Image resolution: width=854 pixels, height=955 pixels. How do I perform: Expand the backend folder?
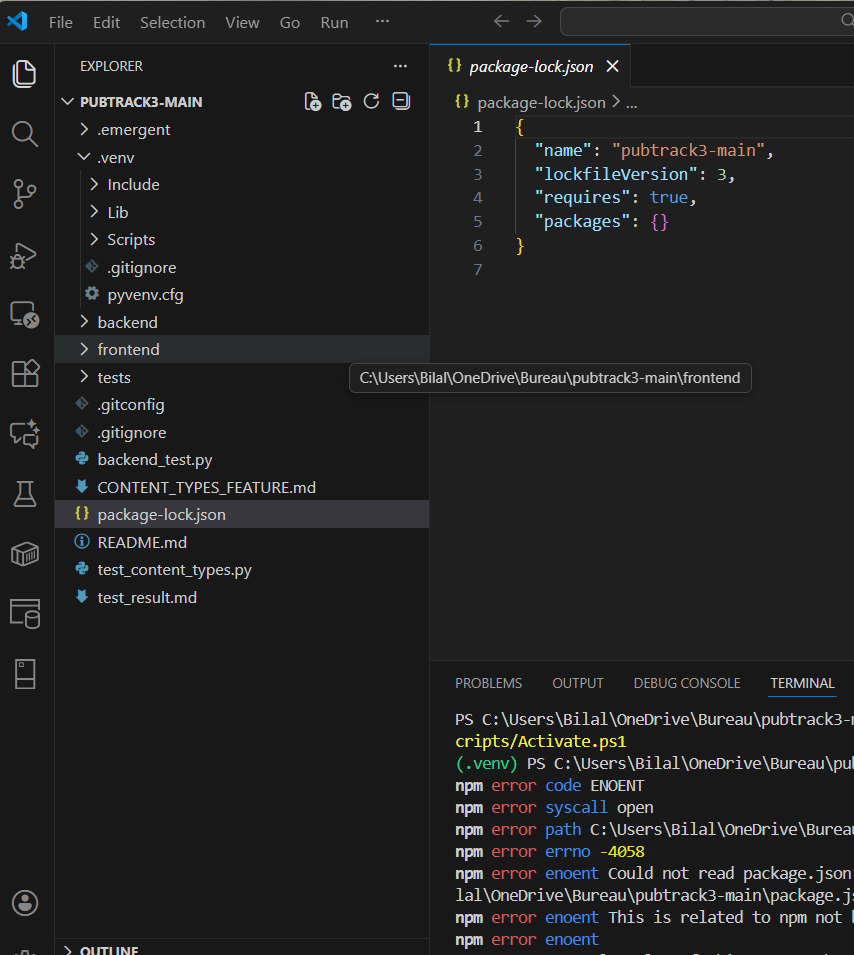[127, 322]
